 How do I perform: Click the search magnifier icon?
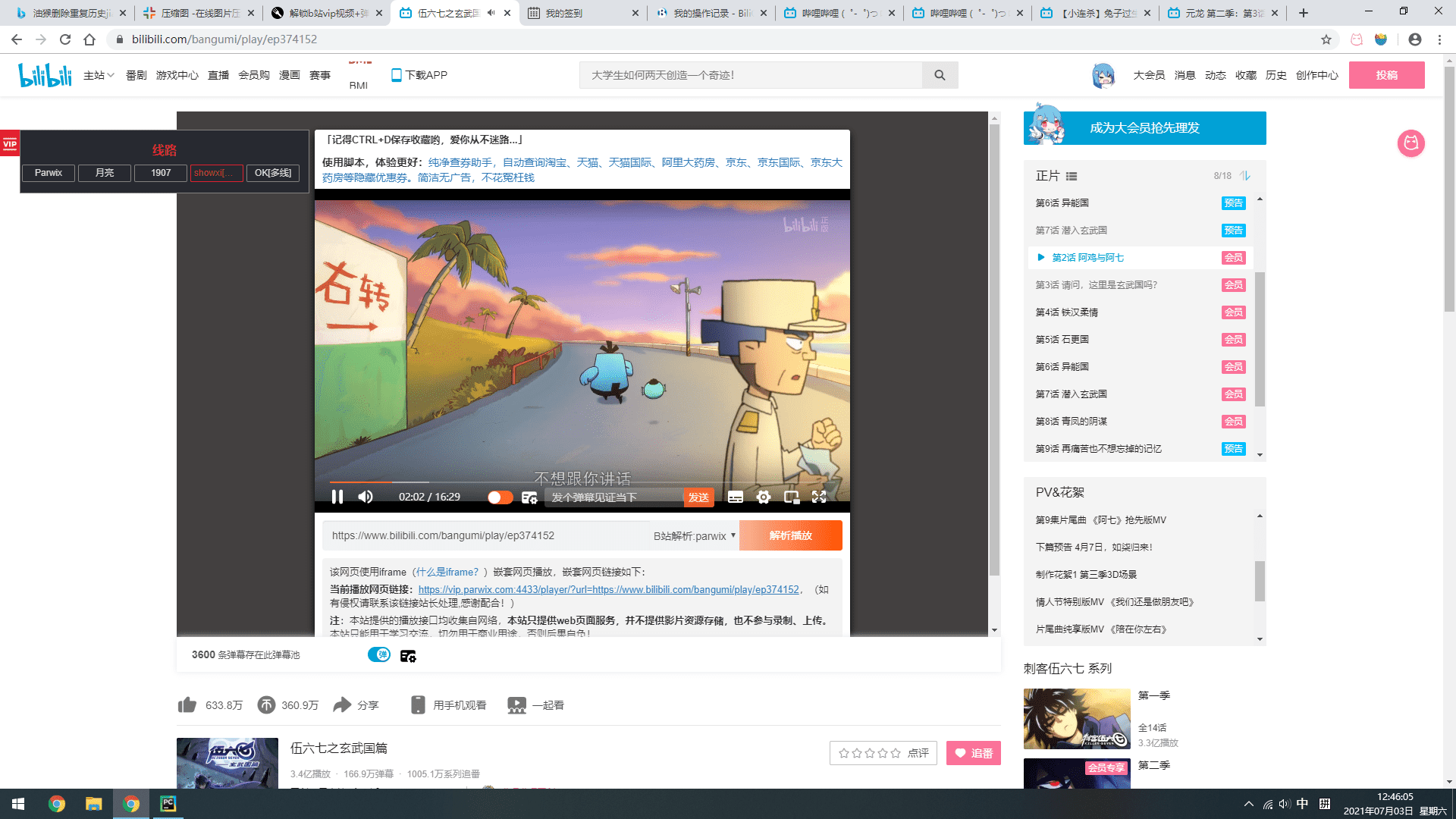(940, 75)
